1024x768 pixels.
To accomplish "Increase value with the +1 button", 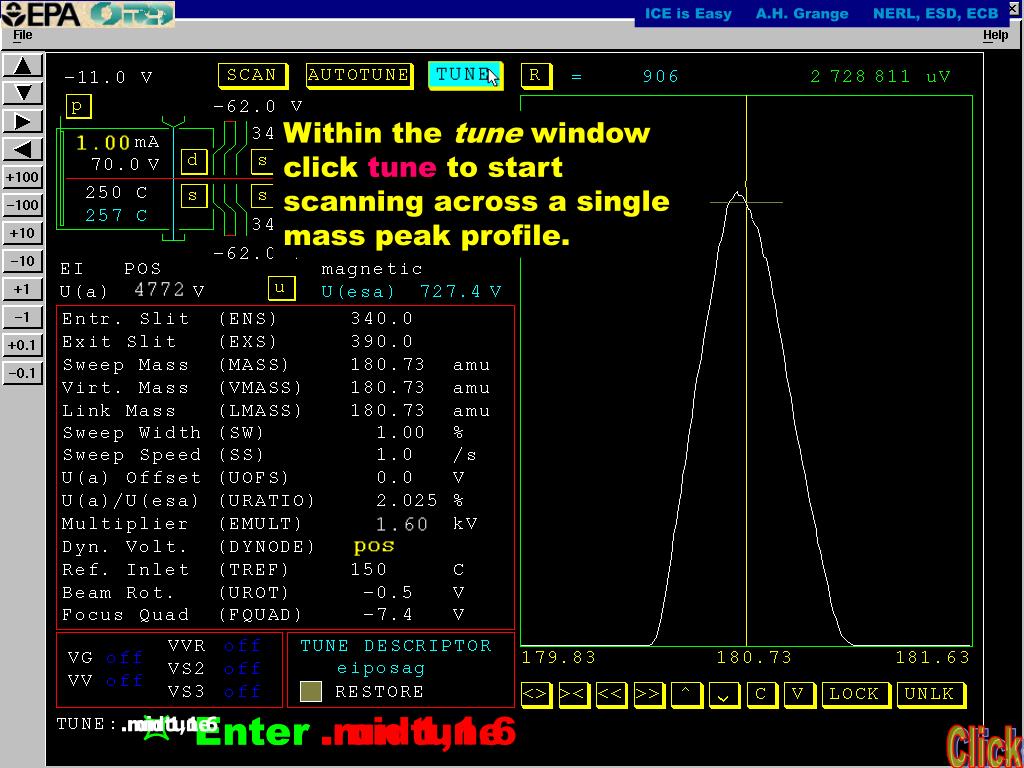I will pos(23,290).
